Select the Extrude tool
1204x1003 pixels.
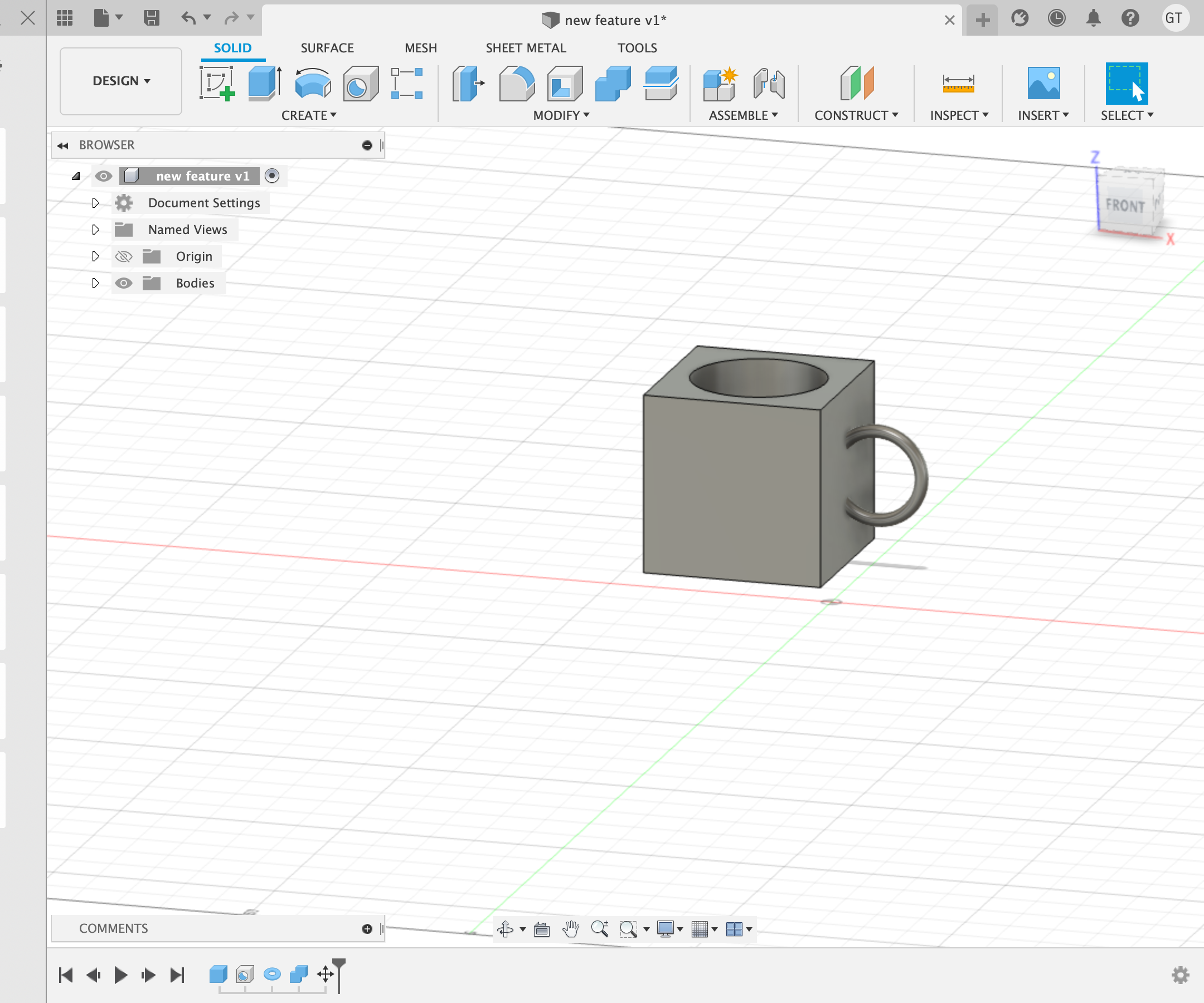265,84
